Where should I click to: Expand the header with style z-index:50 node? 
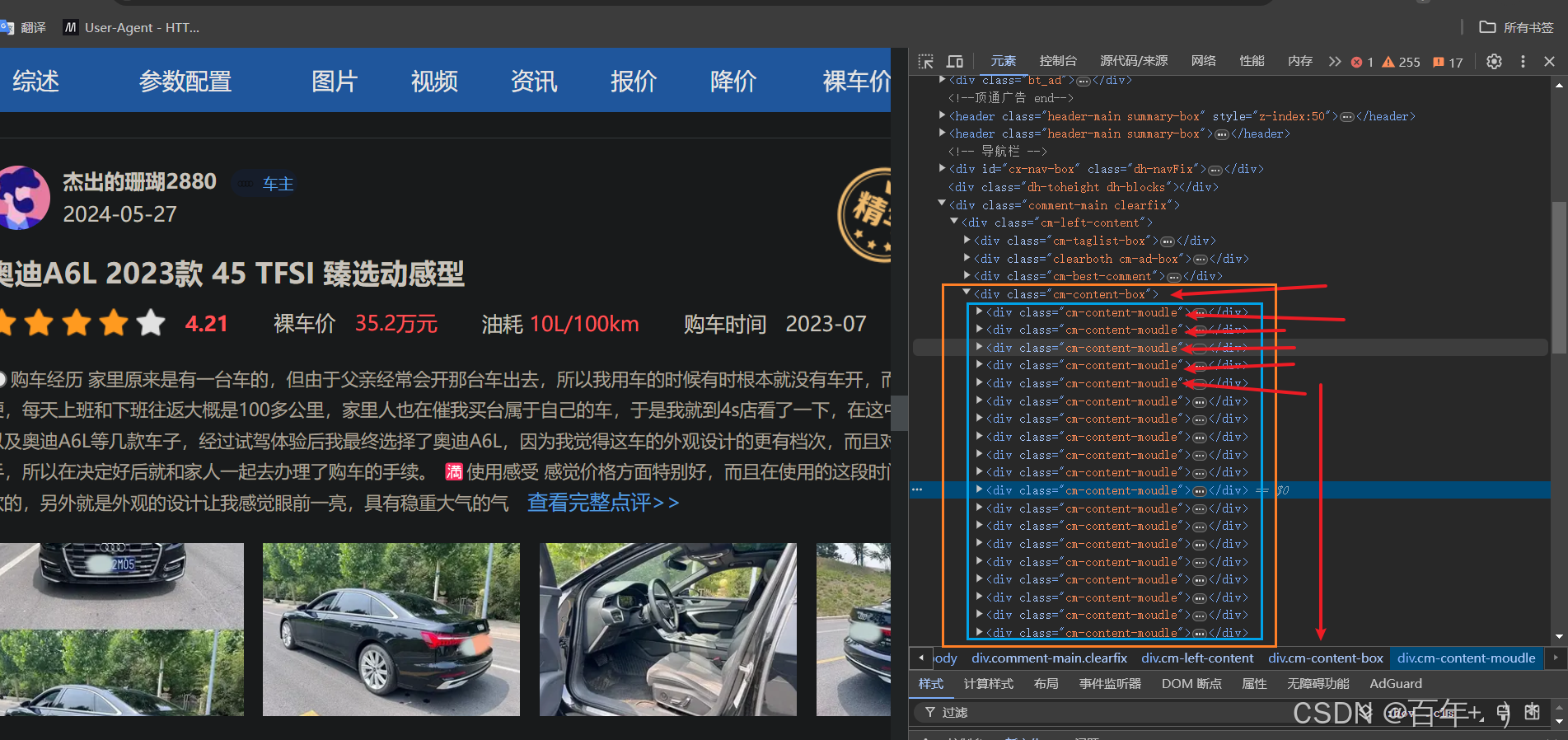tap(942, 116)
